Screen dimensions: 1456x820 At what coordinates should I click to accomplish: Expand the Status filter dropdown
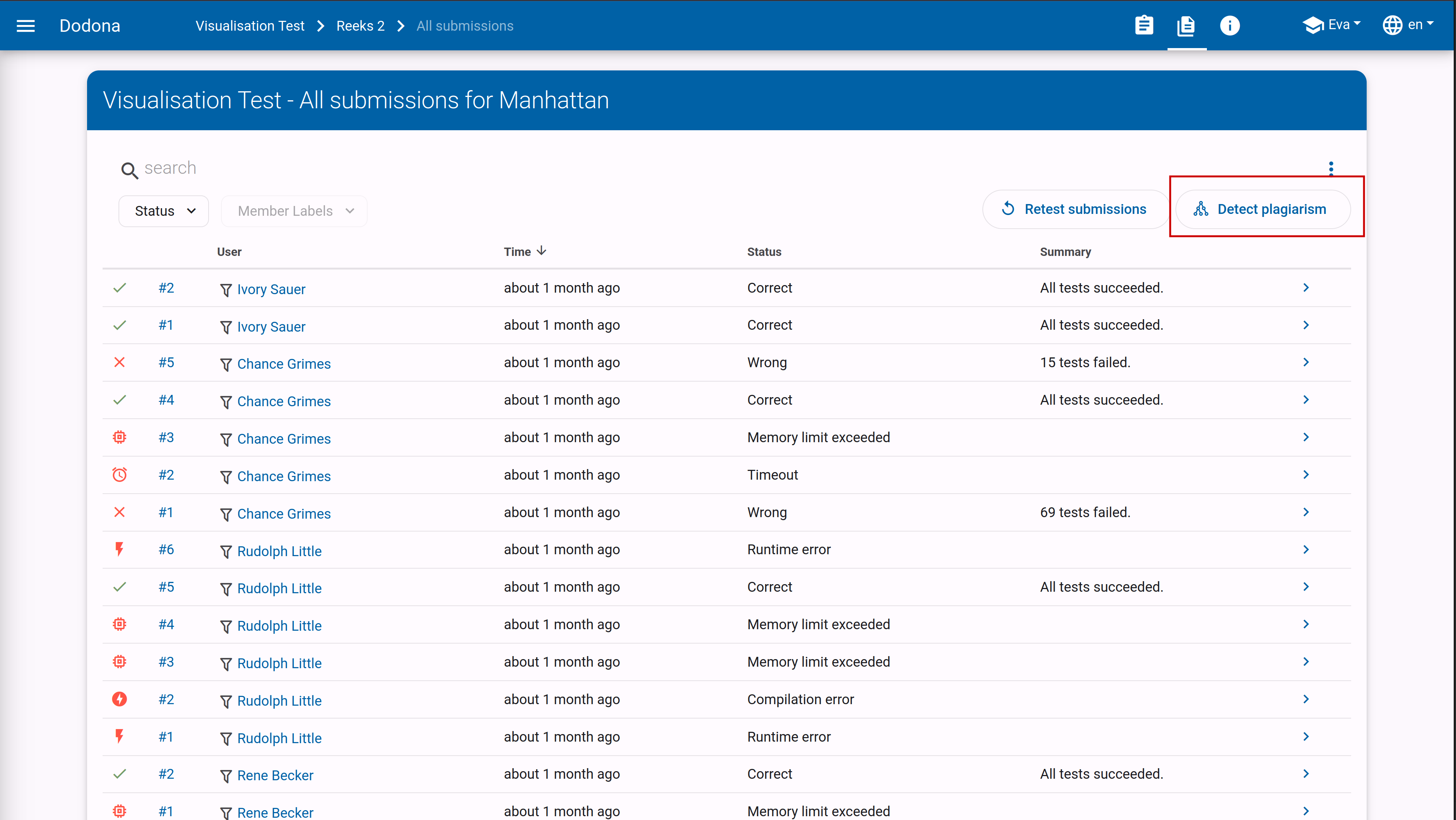point(164,211)
